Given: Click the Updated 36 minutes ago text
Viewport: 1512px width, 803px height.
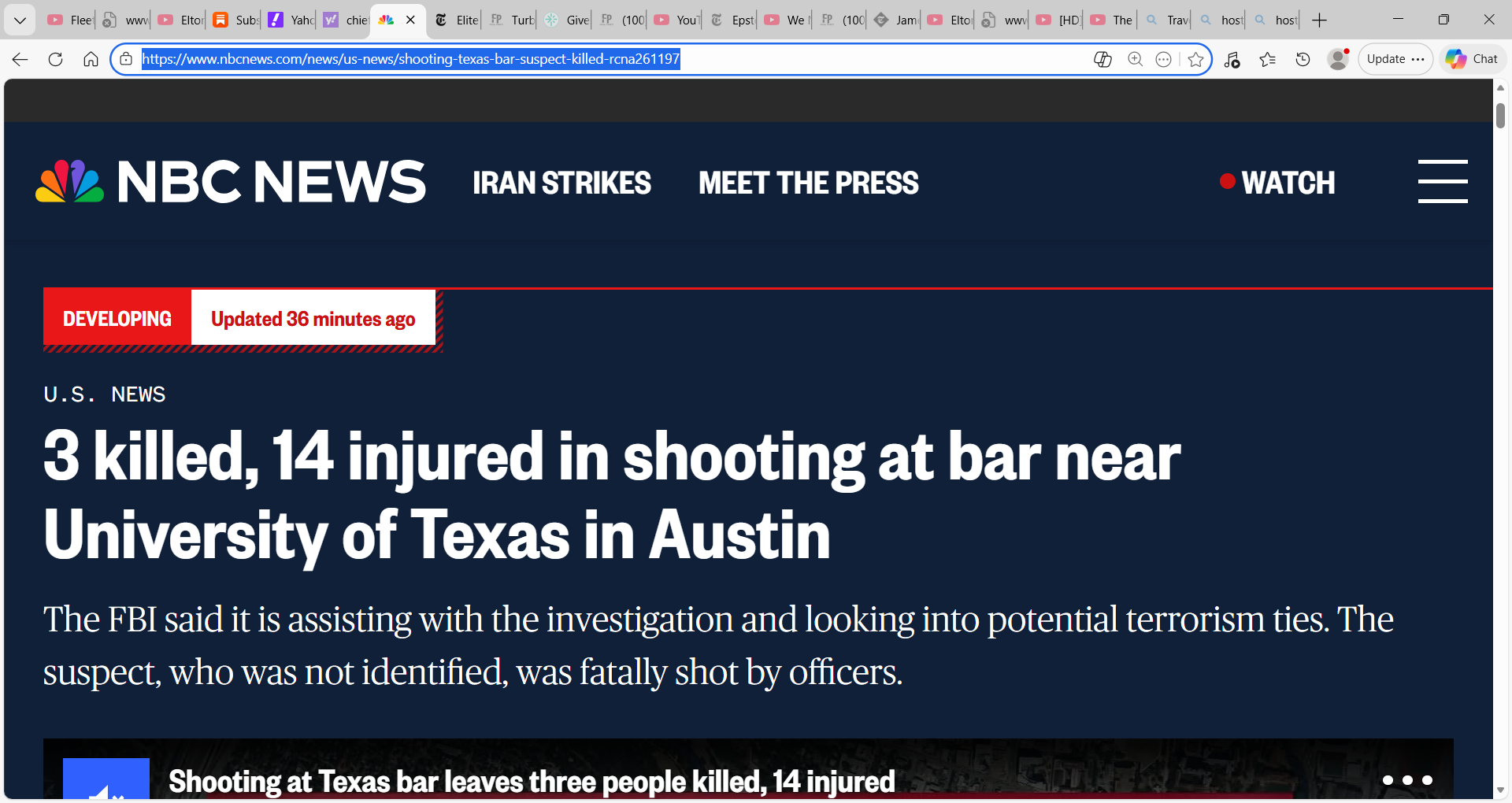Looking at the screenshot, I should [x=313, y=319].
